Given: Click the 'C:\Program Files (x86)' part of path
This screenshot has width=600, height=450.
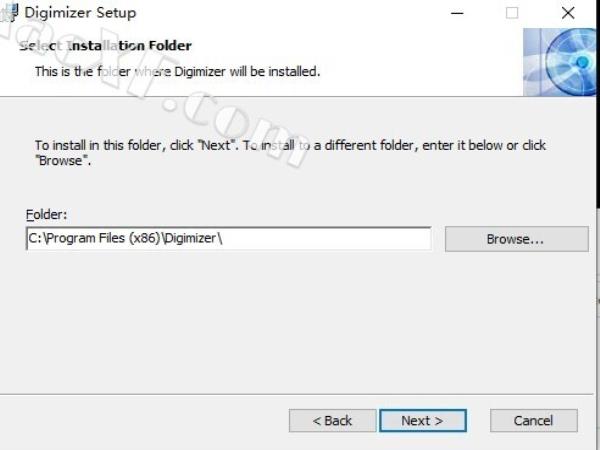Looking at the screenshot, I should coord(95,238).
